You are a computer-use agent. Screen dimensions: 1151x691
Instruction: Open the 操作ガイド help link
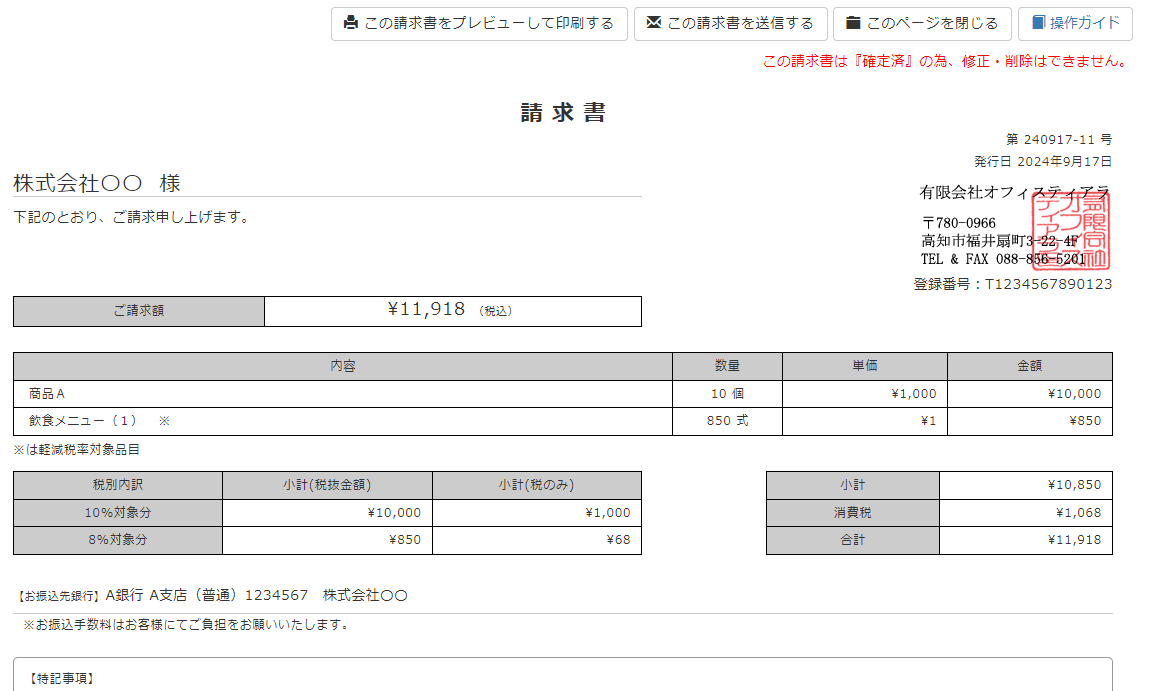tap(1084, 24)
